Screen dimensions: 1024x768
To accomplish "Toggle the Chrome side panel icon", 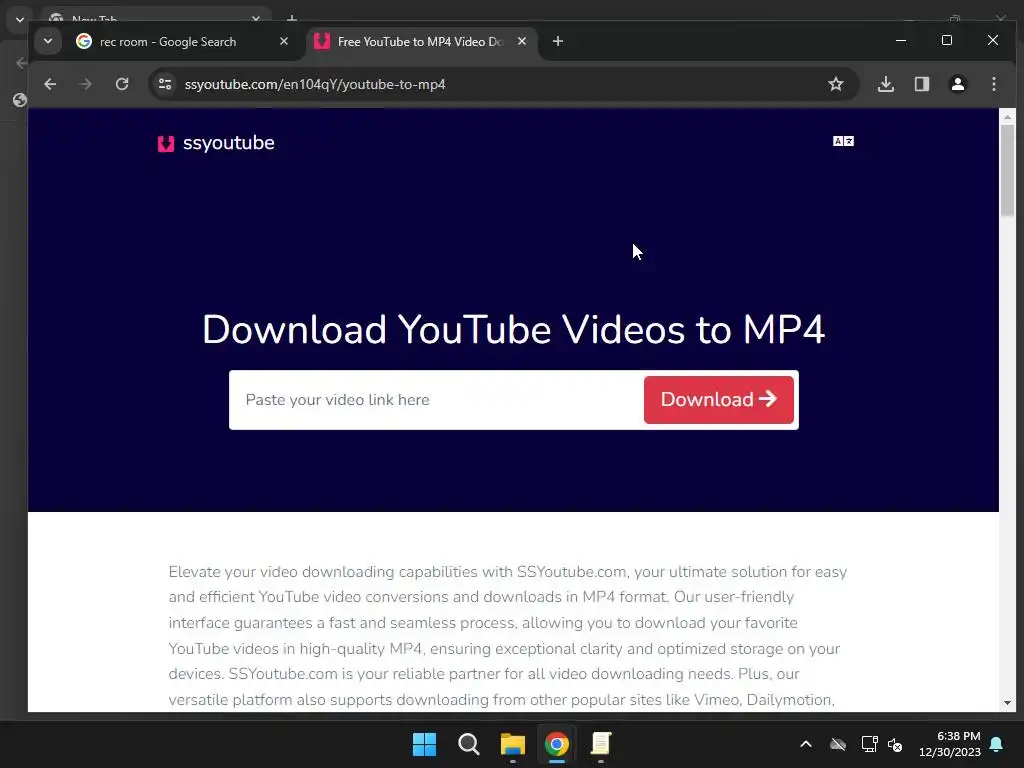I will coord(921,84).
